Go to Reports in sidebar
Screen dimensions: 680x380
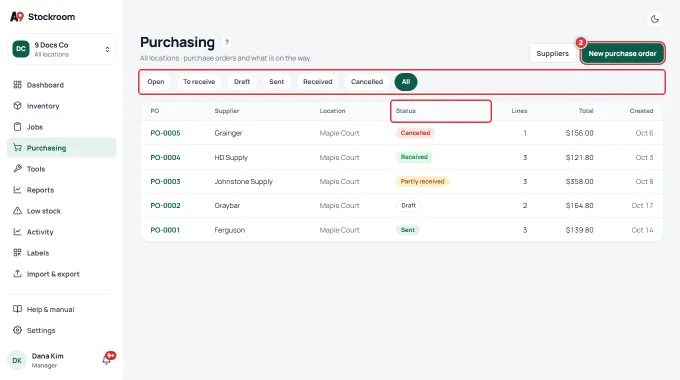62,190
